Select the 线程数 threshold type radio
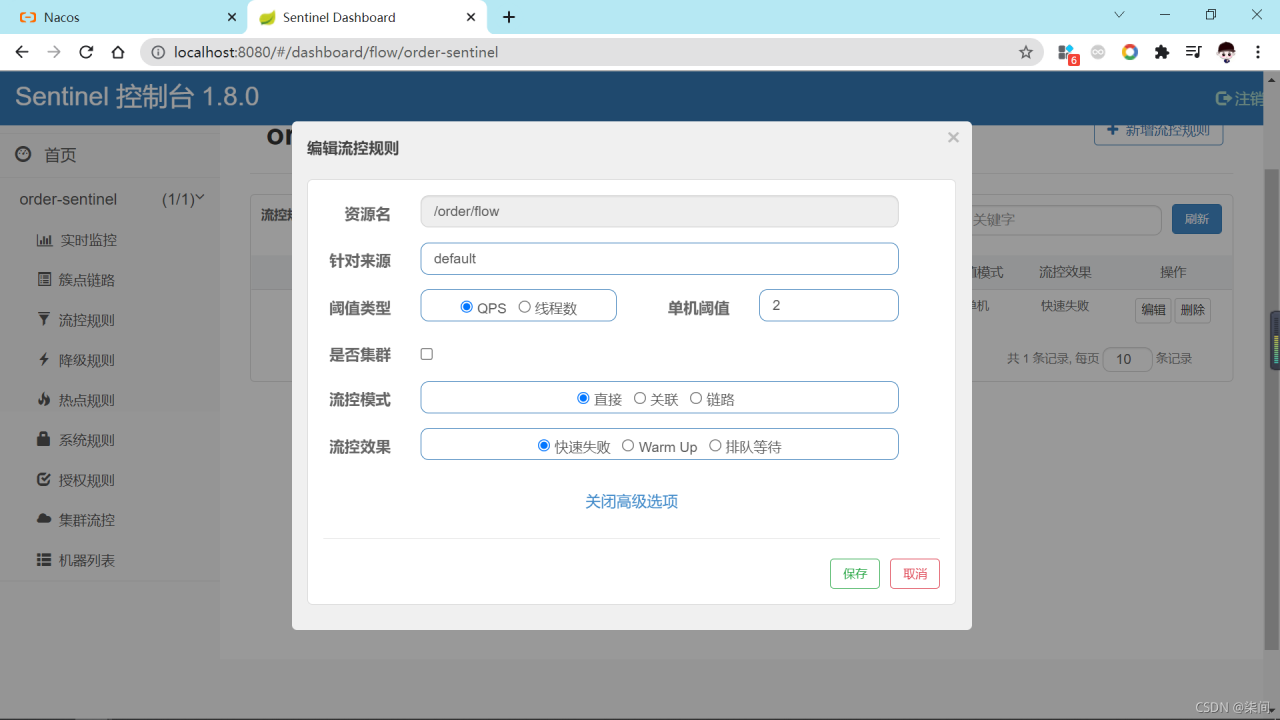 [524, 307]
